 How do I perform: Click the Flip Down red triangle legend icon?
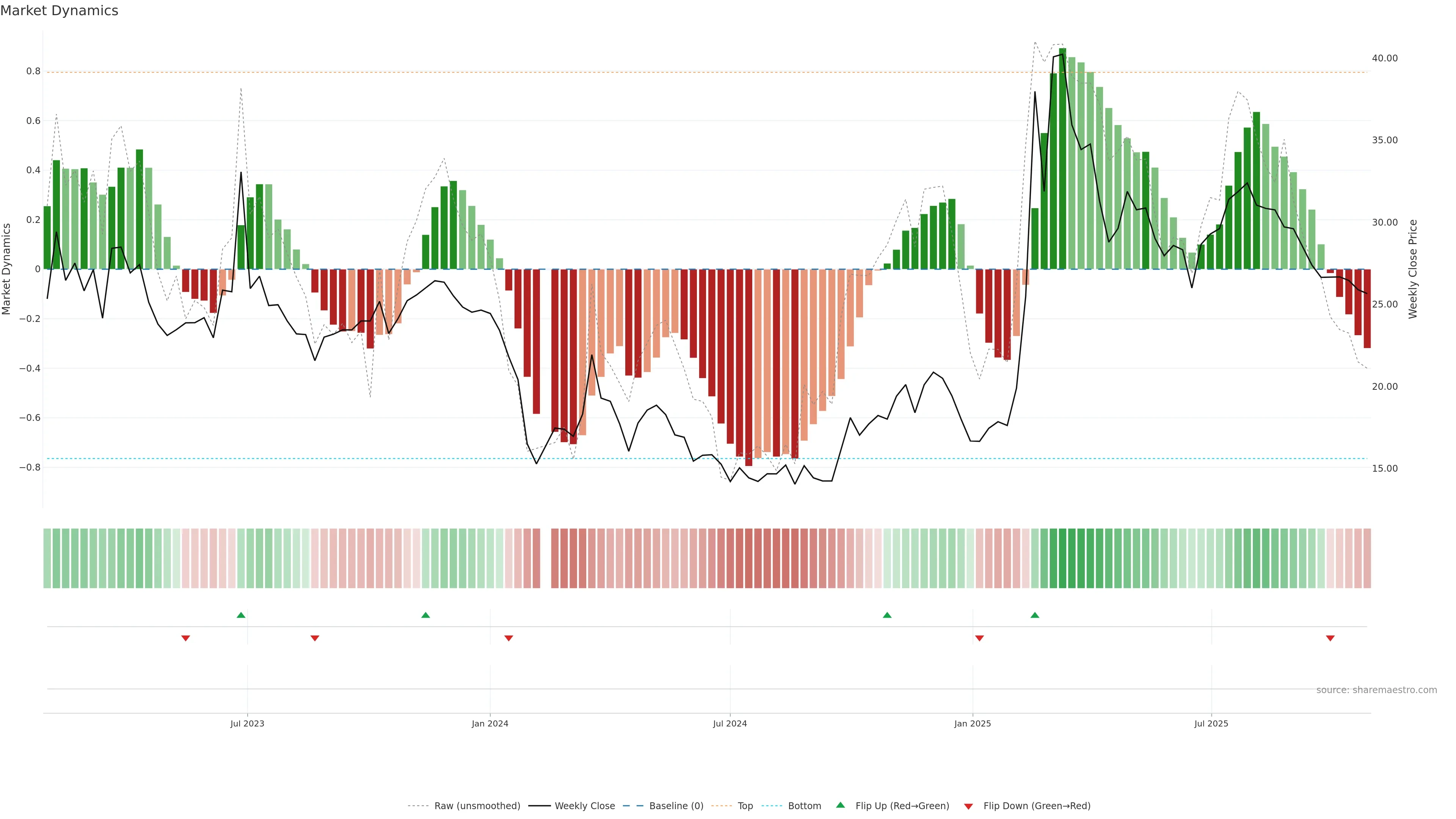968,806
